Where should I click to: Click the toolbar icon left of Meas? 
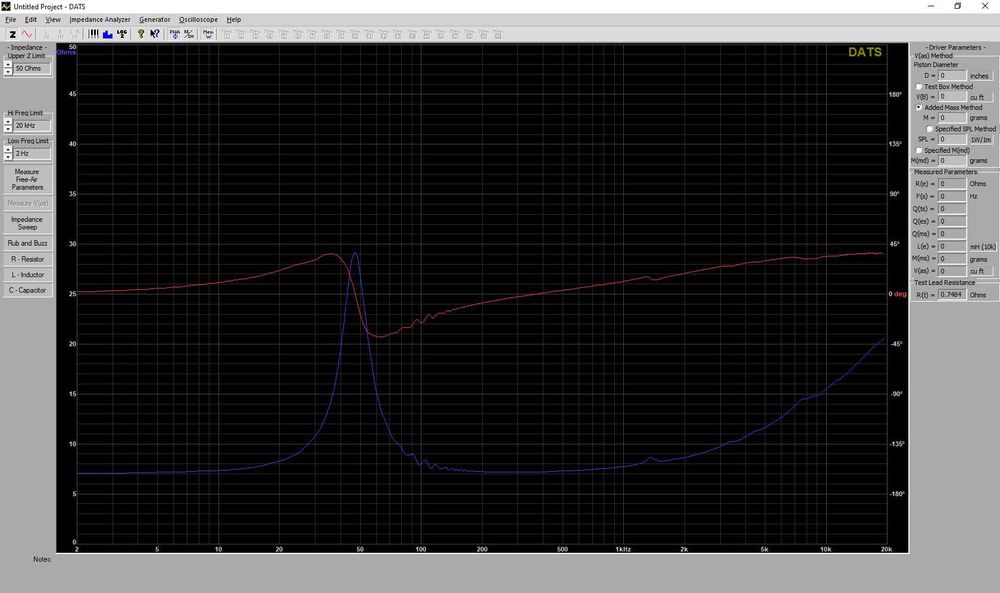click(189, 34)
